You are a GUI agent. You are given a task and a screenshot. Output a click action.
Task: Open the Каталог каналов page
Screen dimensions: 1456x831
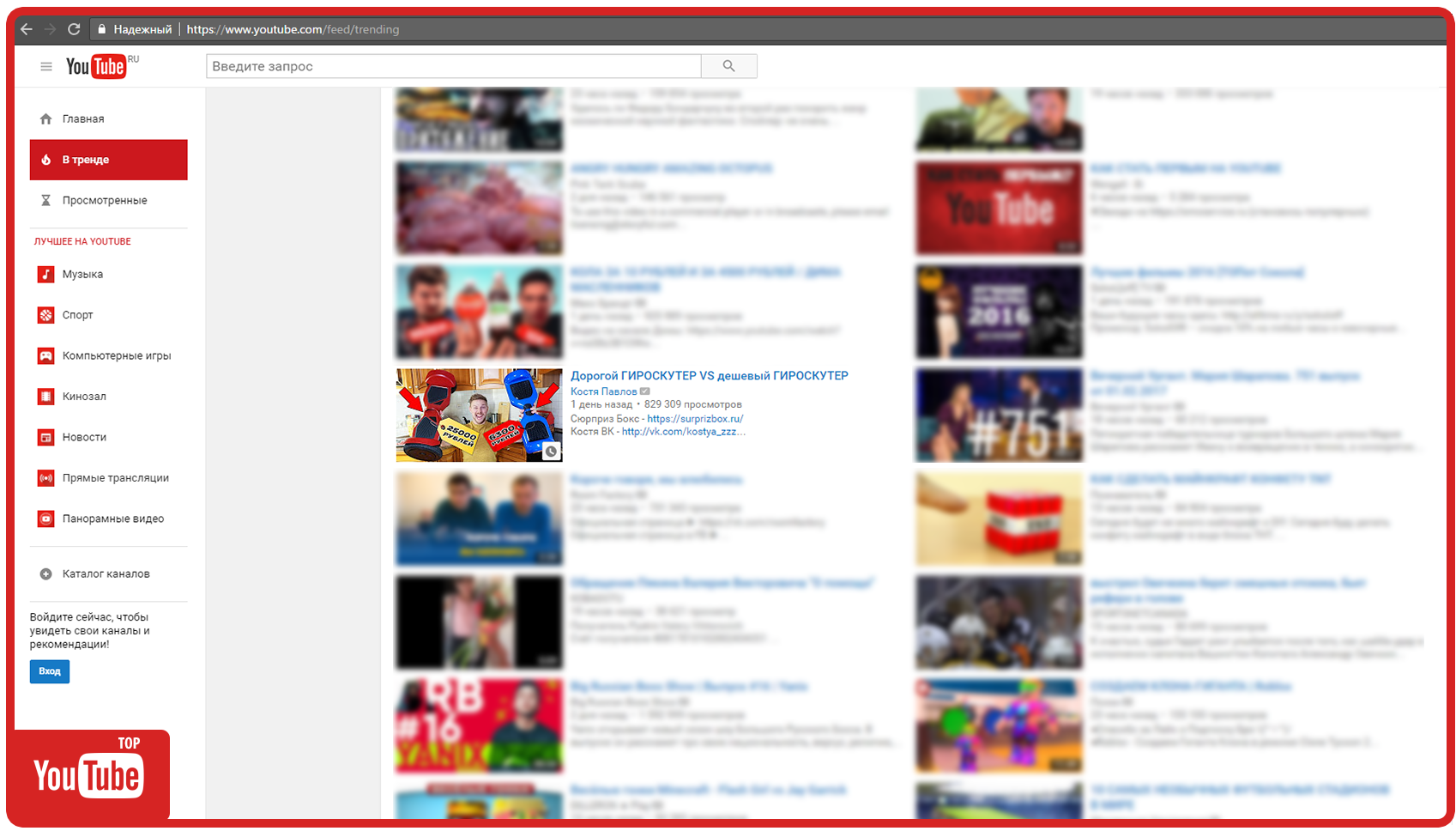point(106,573)
